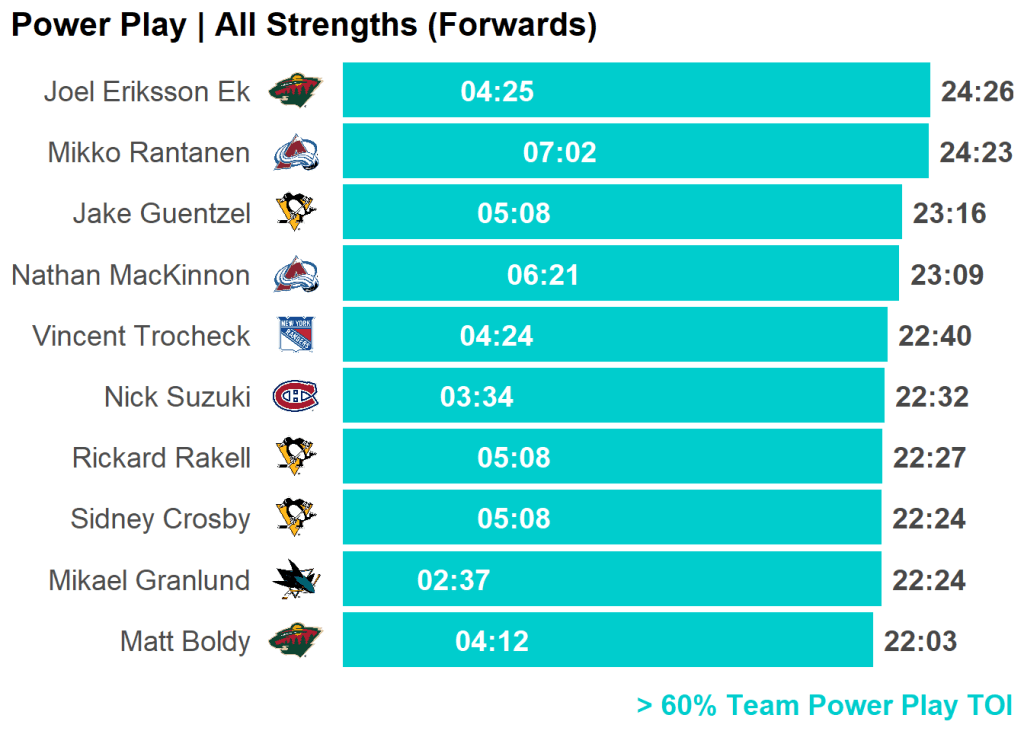Select the 06:21 label on MacKinnon's bar
1024x731 pixels.
coord(543,274)
